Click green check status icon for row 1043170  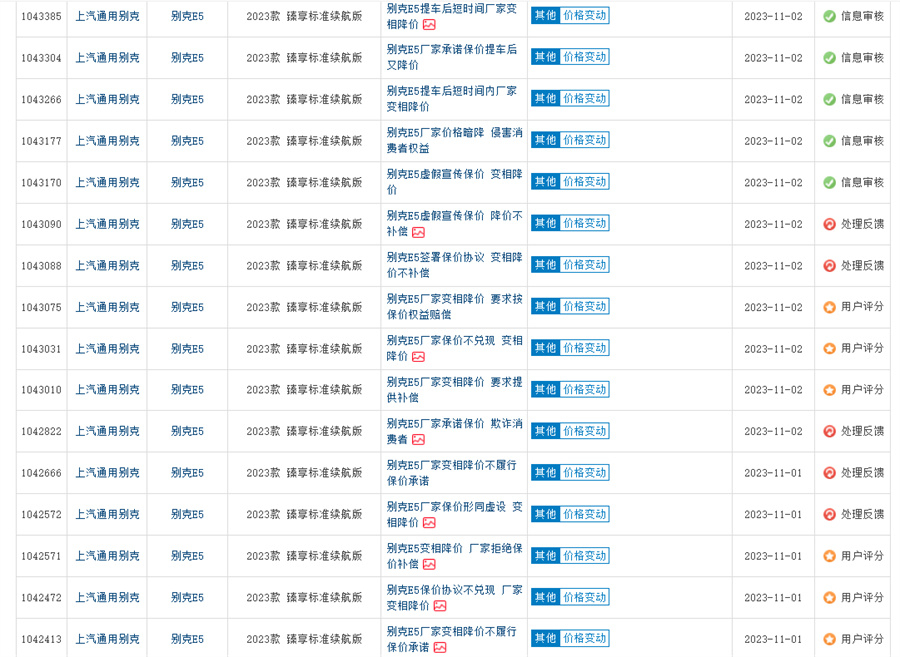tap(829, 182)
